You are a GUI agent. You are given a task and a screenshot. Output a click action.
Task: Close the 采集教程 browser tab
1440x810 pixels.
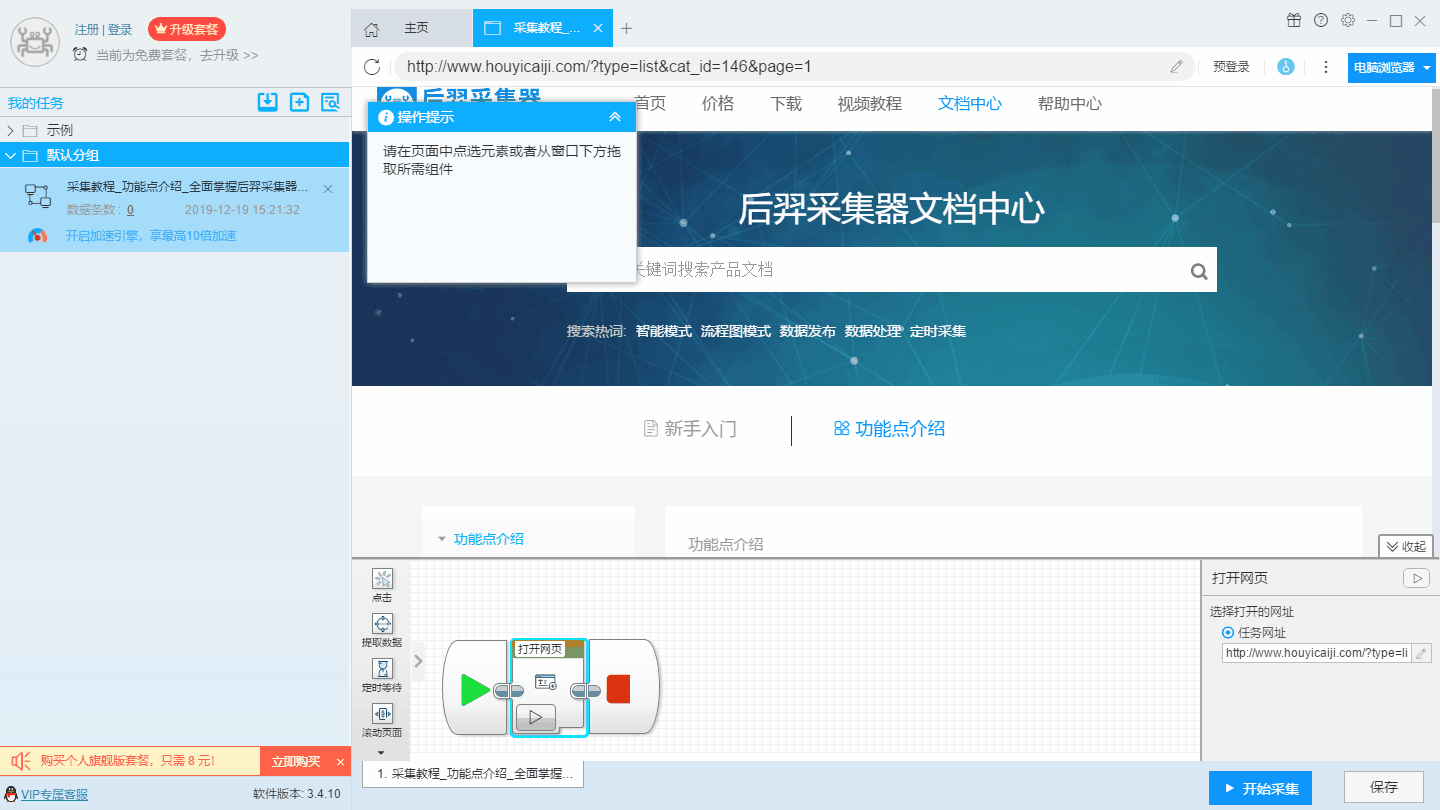(598, 28)
